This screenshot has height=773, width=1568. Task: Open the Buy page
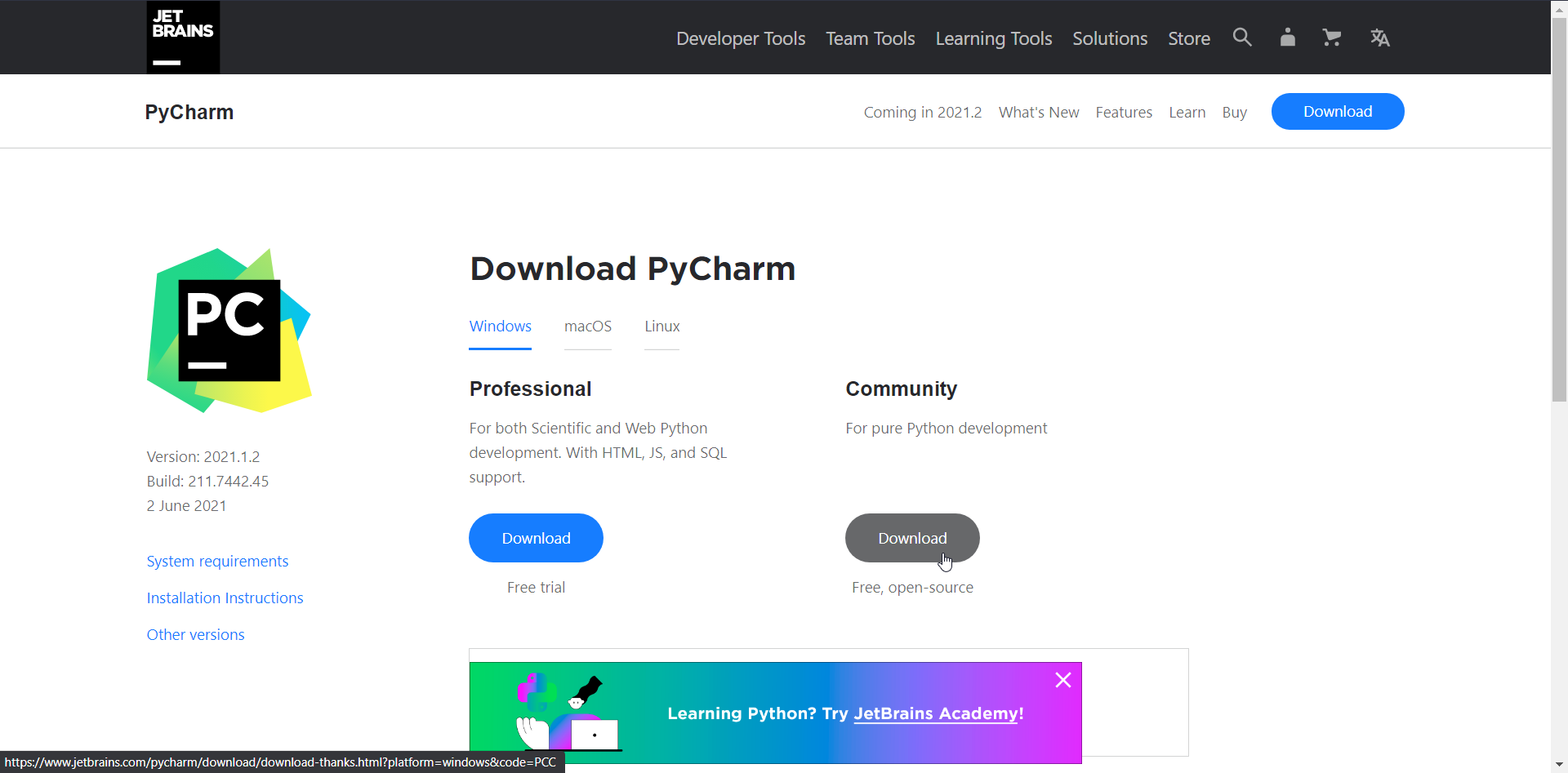[1235, 112]
